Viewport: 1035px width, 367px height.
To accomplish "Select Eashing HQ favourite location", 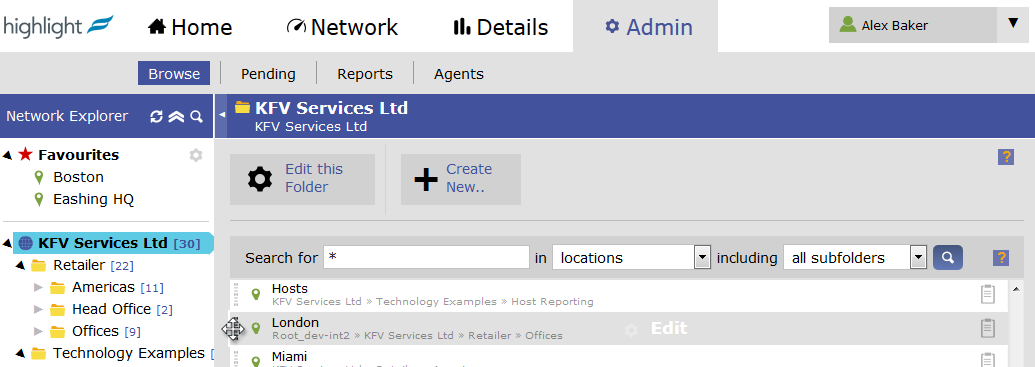I will (x=93, y=199).
